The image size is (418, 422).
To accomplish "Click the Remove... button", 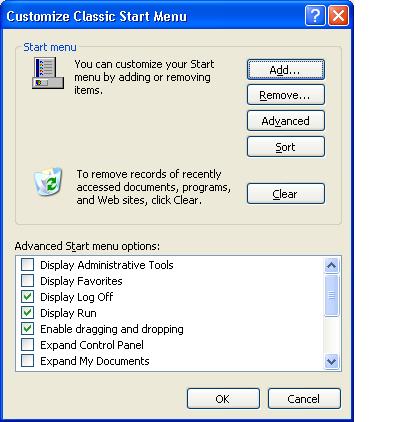I will [286, 95].
